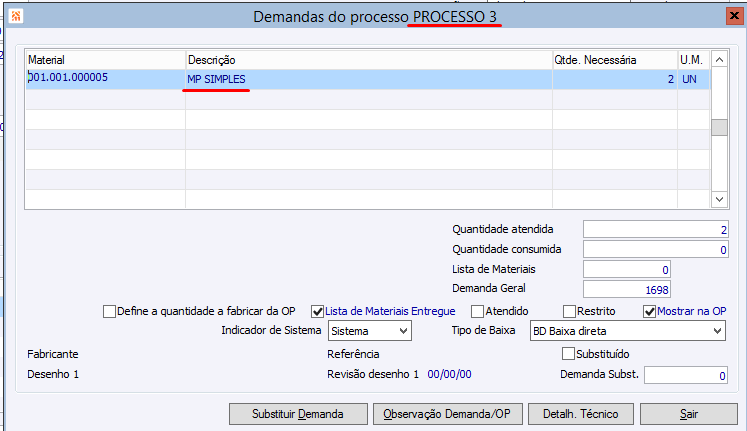Click the grid vertical scrollbar thumb

pyautogui.click(x=719, y=127)
